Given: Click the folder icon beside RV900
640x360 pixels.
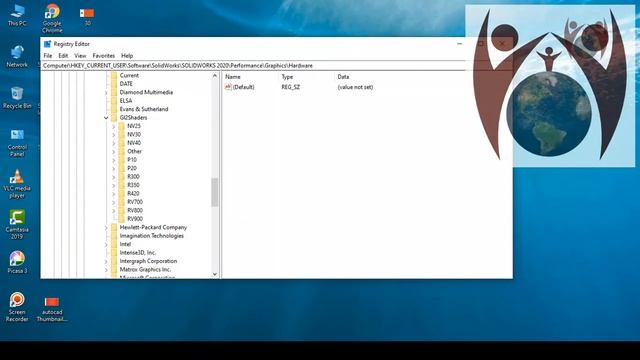Looking at the screenshot, I should [121, 219].
